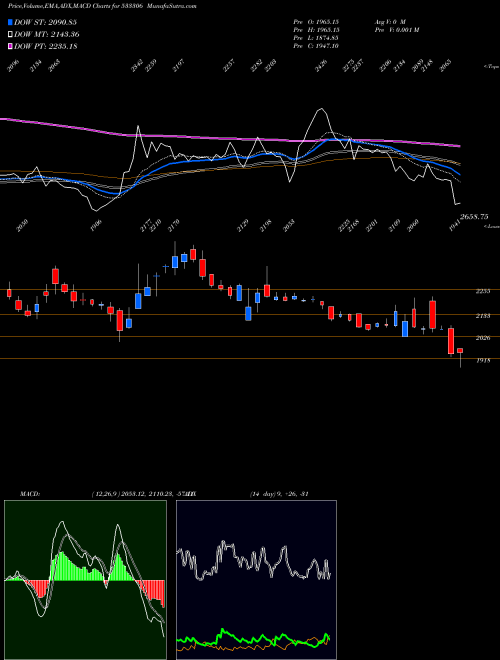Click the Pre C: 1947.10 value

tap(316, 46)
